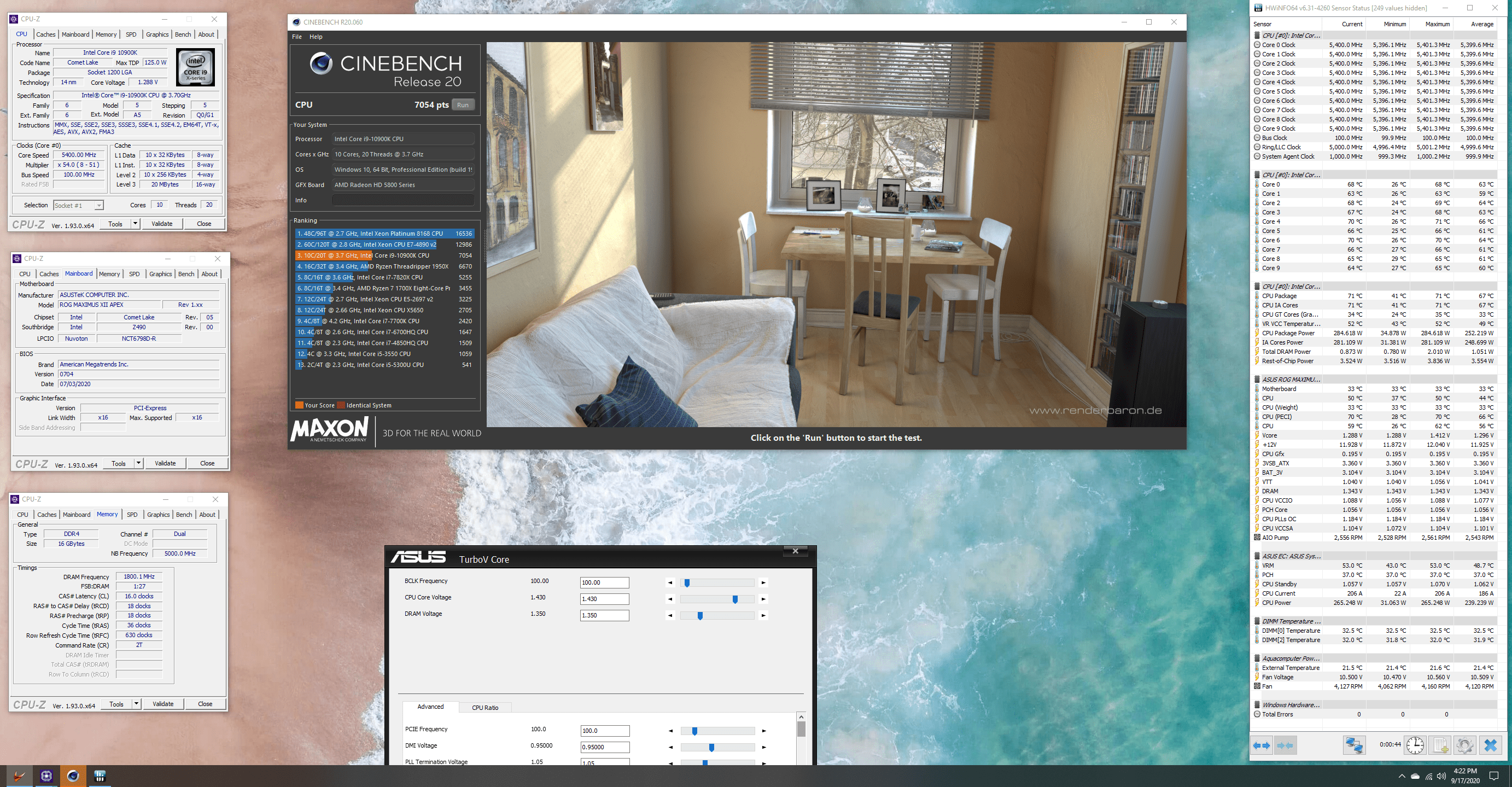Click CPU Core Voltage increase arrow
This screenshot has width=1512, height=787.
[763, 599]
